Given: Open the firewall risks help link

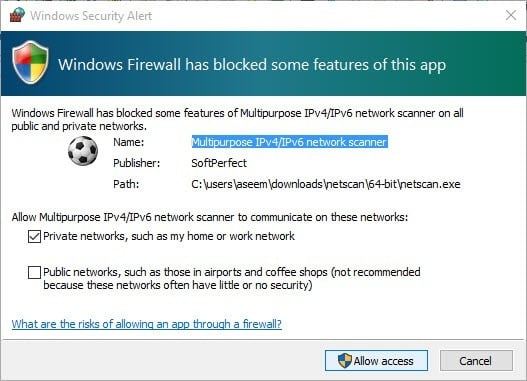Looking at the screenshot, I should 147,324.
